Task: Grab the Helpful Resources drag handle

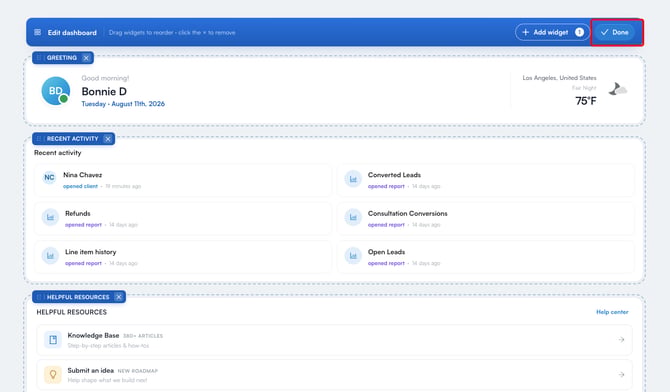Action: pos(39,297)
